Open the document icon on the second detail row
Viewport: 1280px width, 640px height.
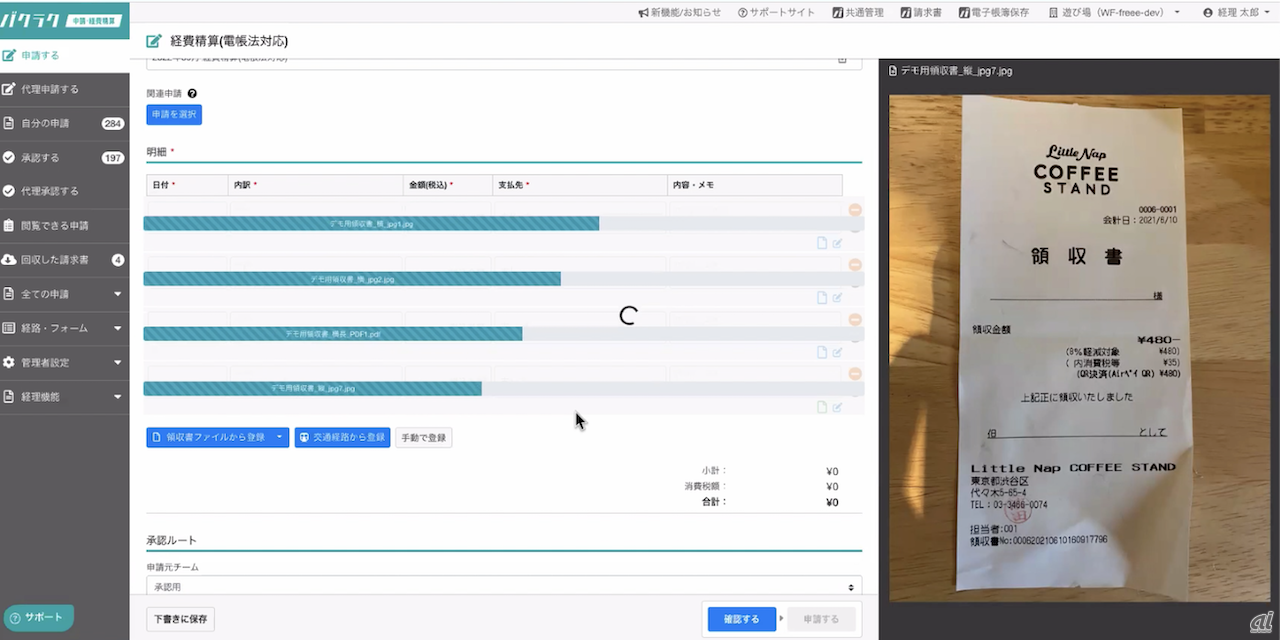(x=822, y=297)
